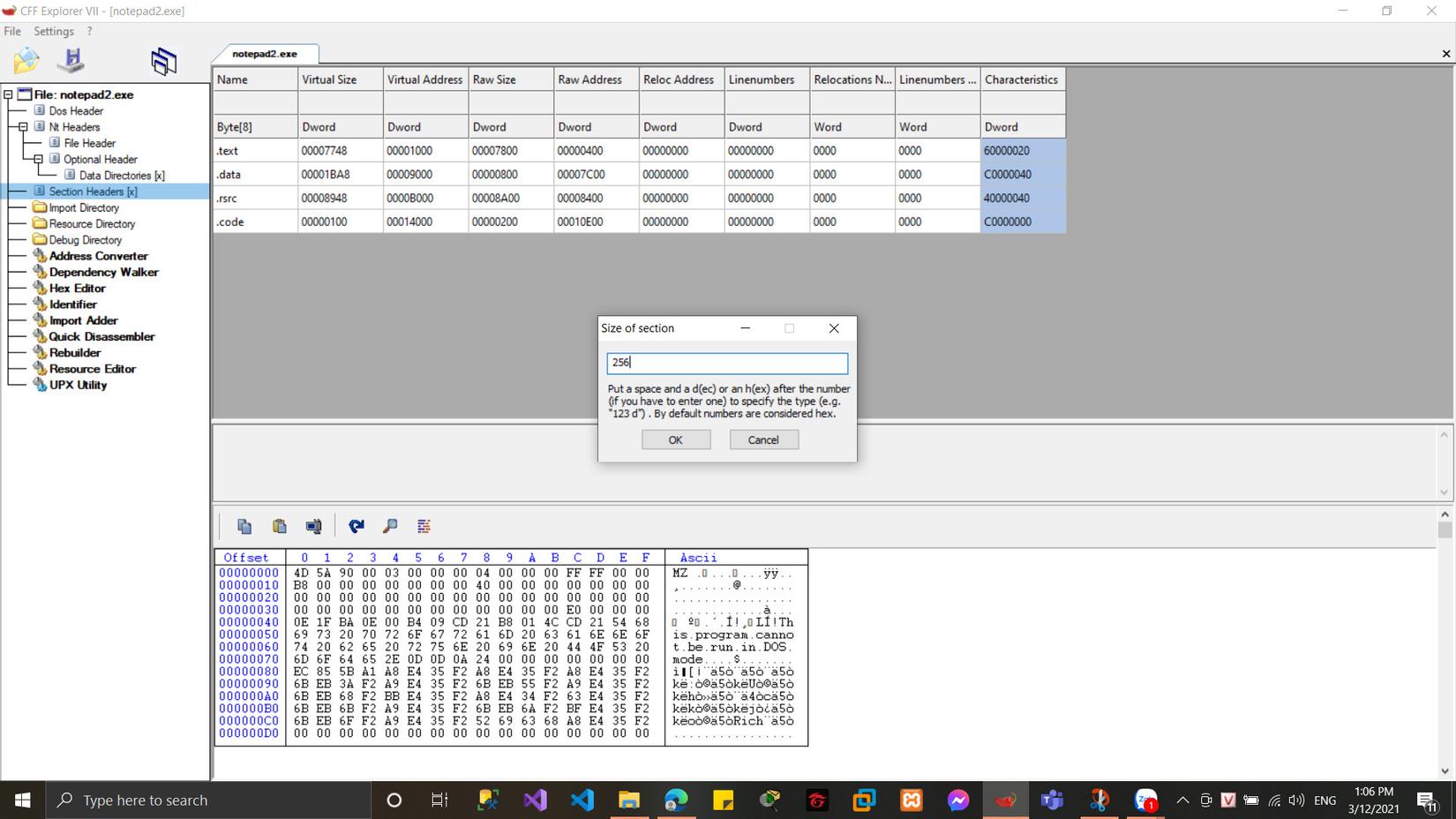Open Microsoft Edge from the taskbar
This screenshot has width=1456, height=819.
point(676,800)
